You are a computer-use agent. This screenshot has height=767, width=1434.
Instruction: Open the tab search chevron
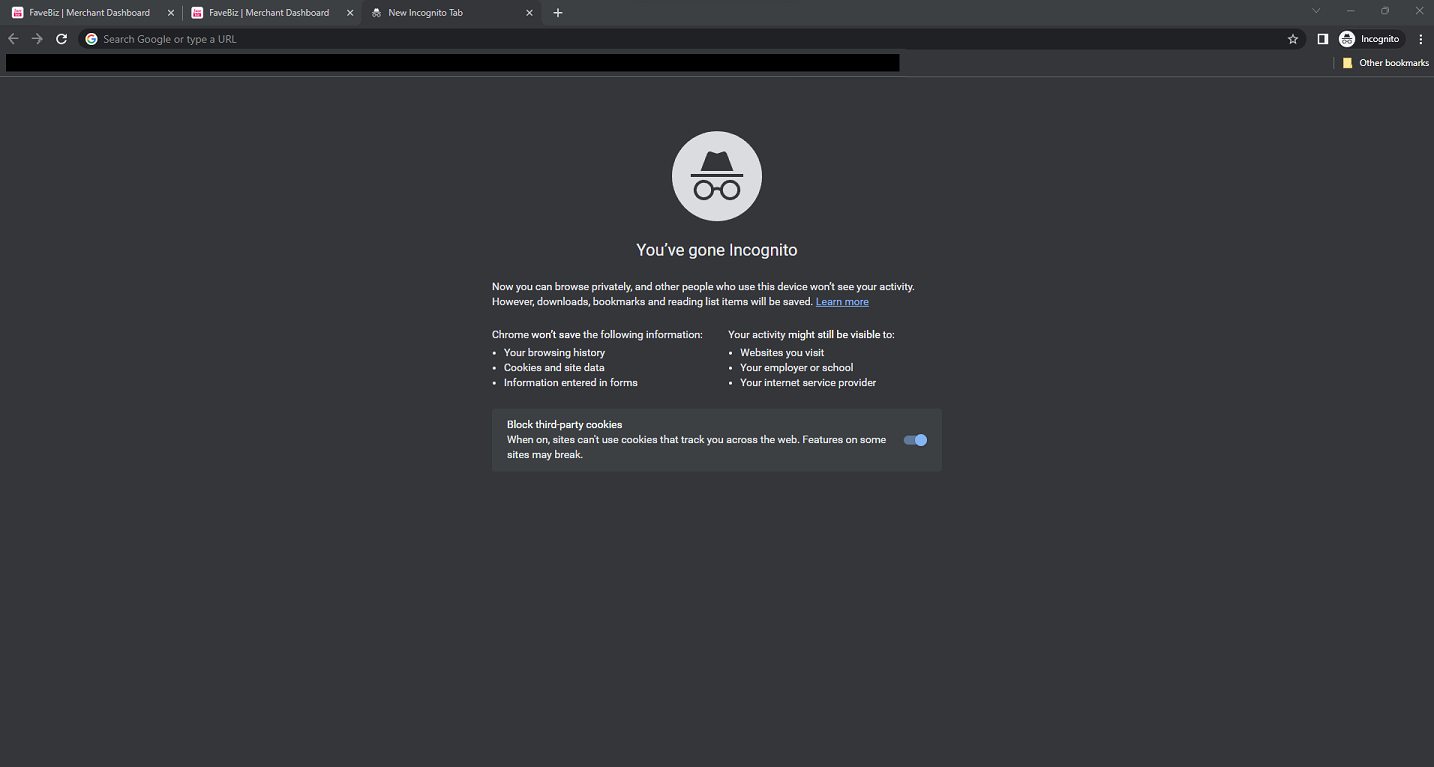[x=1316, y=11]
